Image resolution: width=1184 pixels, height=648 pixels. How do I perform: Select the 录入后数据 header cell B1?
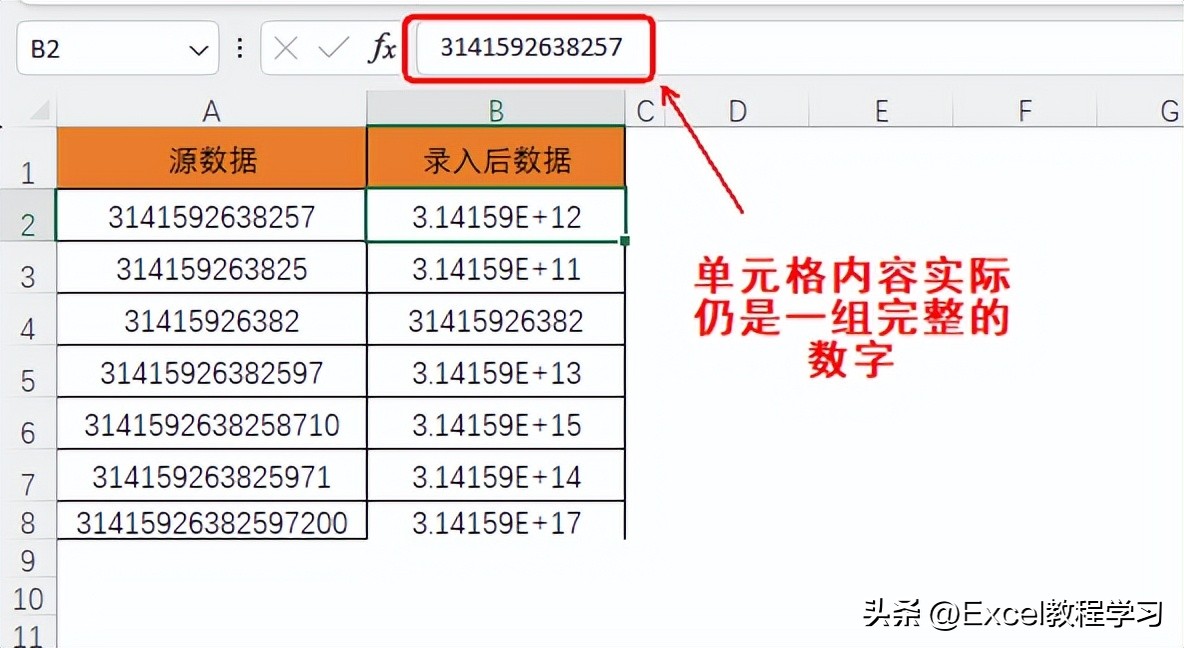496,158
